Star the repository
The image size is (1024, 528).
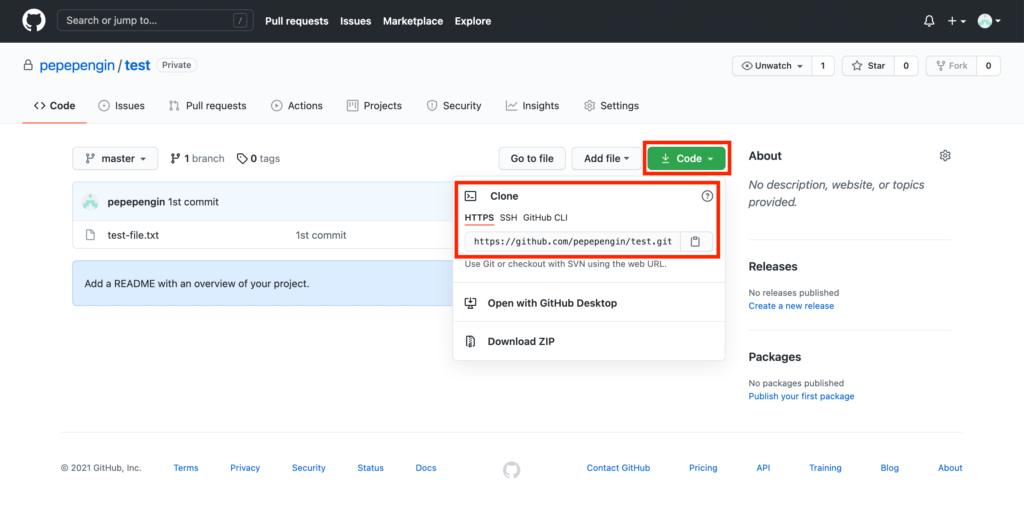coord(868,66)
